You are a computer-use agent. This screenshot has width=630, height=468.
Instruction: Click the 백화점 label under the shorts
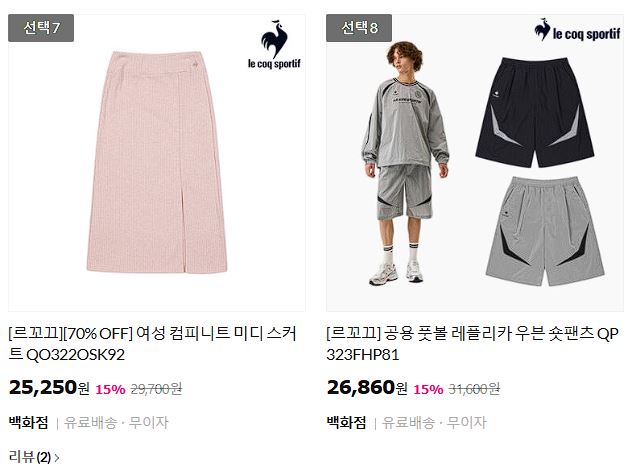tap(346, 422)
